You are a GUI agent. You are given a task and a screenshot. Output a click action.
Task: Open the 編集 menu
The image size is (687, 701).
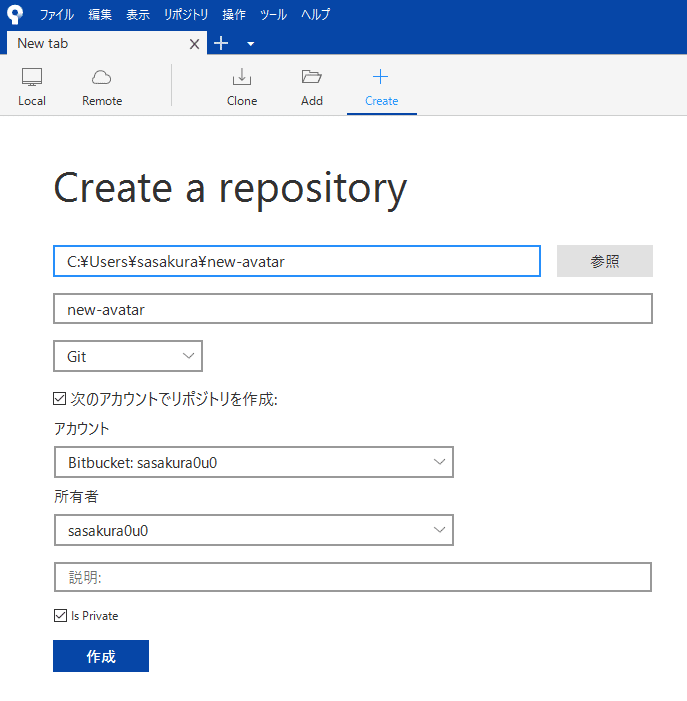[x=100, y=15]
